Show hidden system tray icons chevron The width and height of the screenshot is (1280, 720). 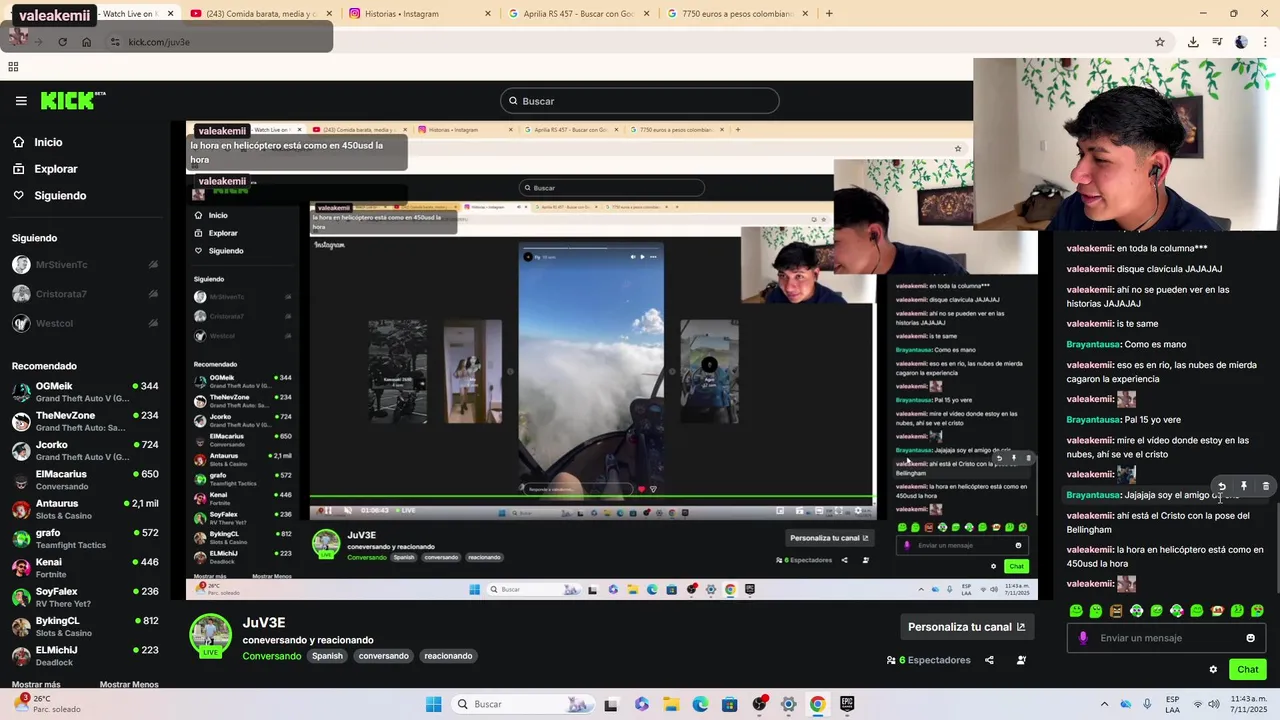pyautogui.click(x=1104, y=704)
